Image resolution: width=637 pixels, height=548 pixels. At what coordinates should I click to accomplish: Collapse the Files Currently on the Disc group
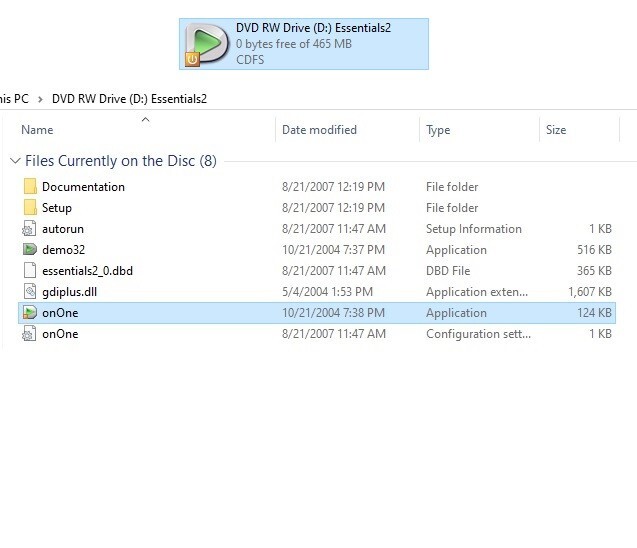tap(15, 161)
